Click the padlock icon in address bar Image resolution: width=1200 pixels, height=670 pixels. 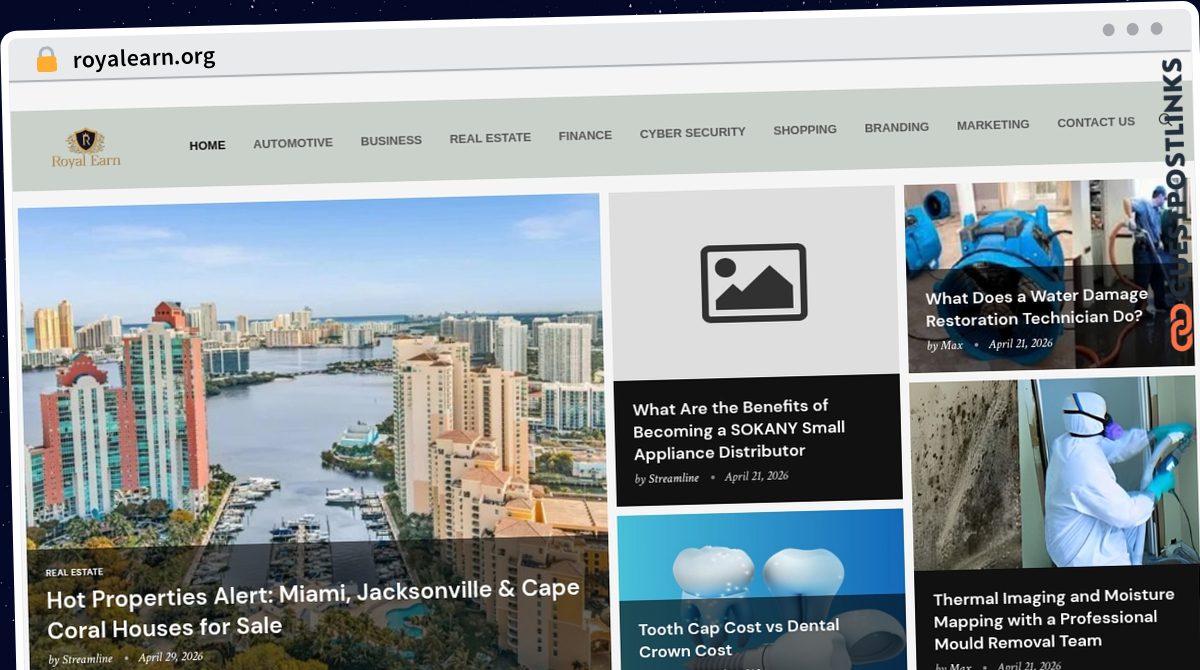(x=46, y=59)
